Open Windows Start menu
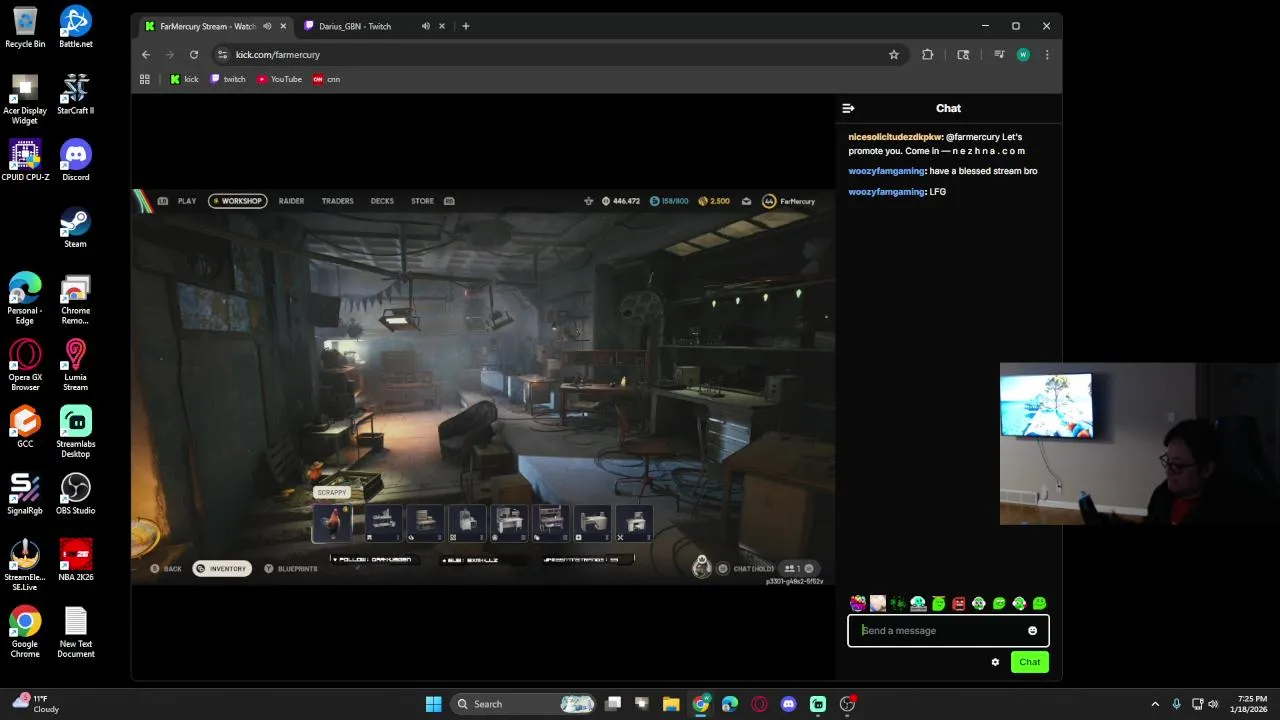Viewport: 1280px width, 720px height. coord(433,704)
